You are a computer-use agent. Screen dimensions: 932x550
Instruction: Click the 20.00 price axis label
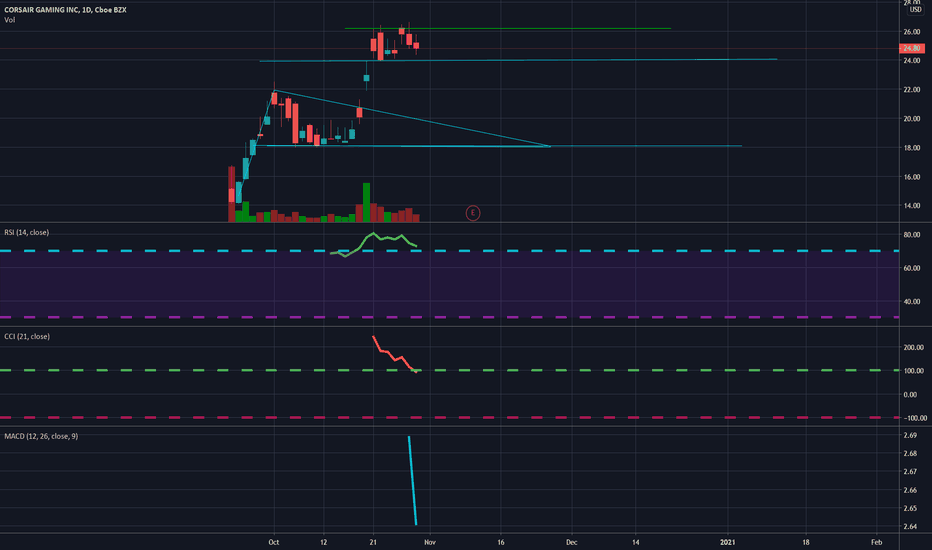coord(912,119)
